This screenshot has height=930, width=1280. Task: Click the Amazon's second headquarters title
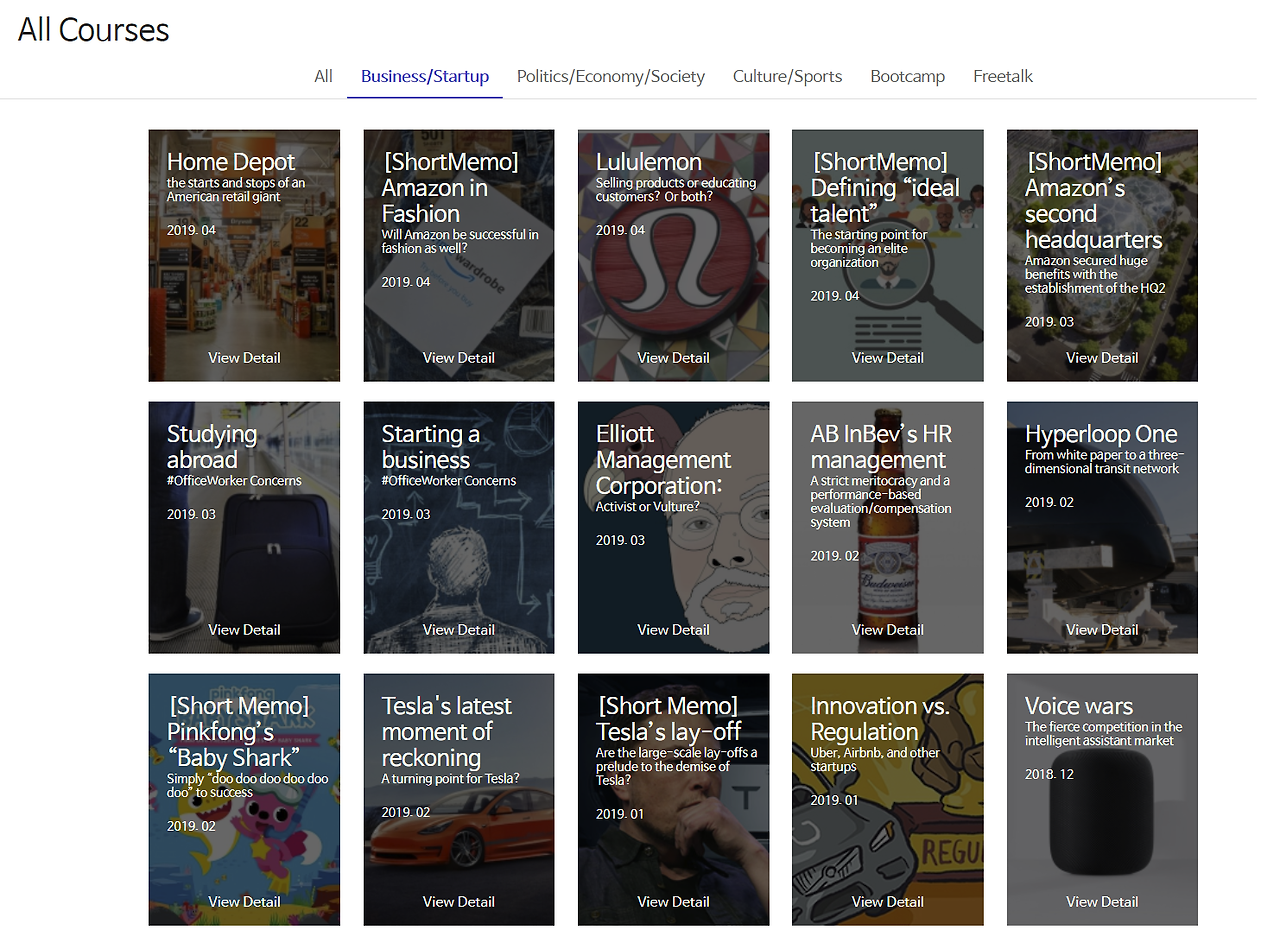coord(1094,201)
